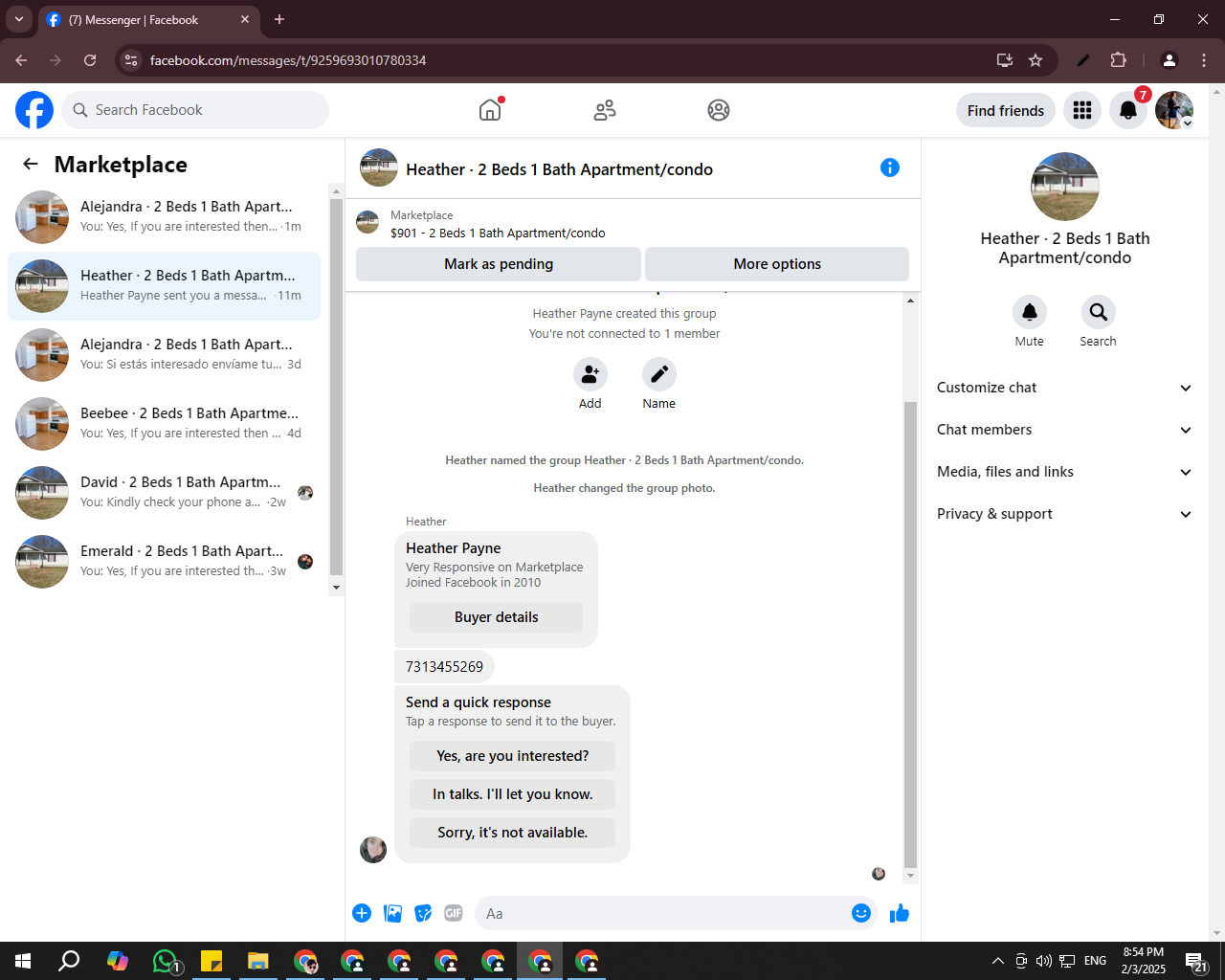Add people to the group
Screen dimensions: 1225x980
pyautogui.click(x=590, y=374)
